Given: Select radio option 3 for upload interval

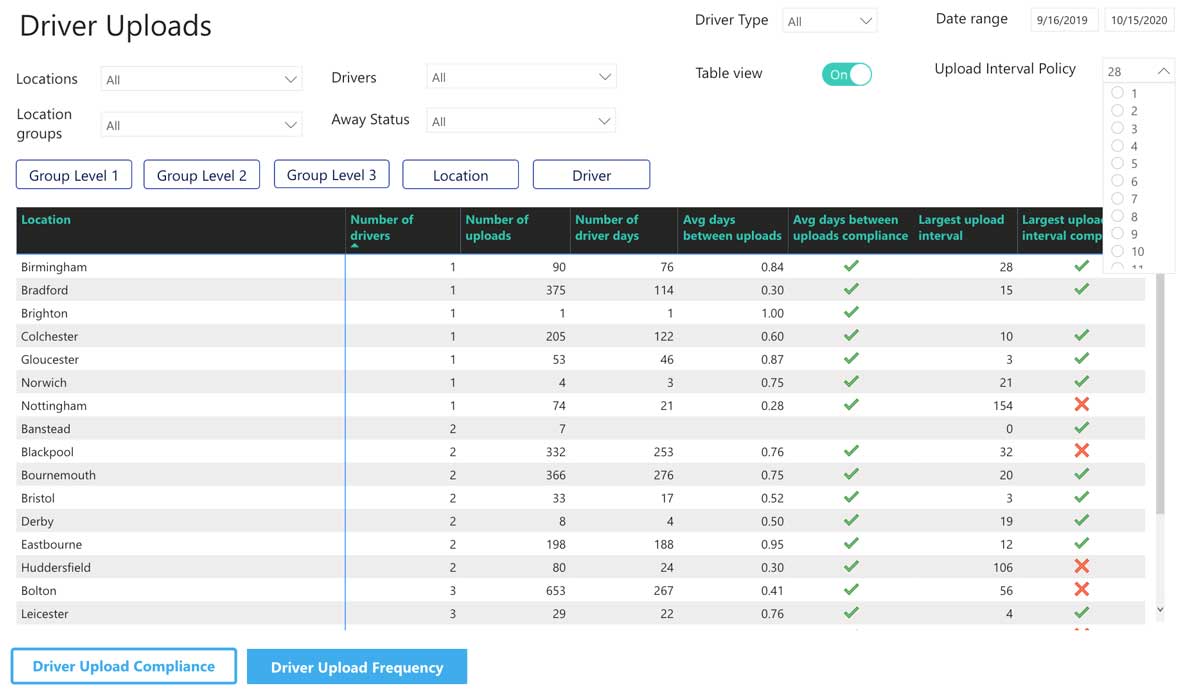Looking at the screenshot, I should pyautogui.click(x=1118, y=128).
